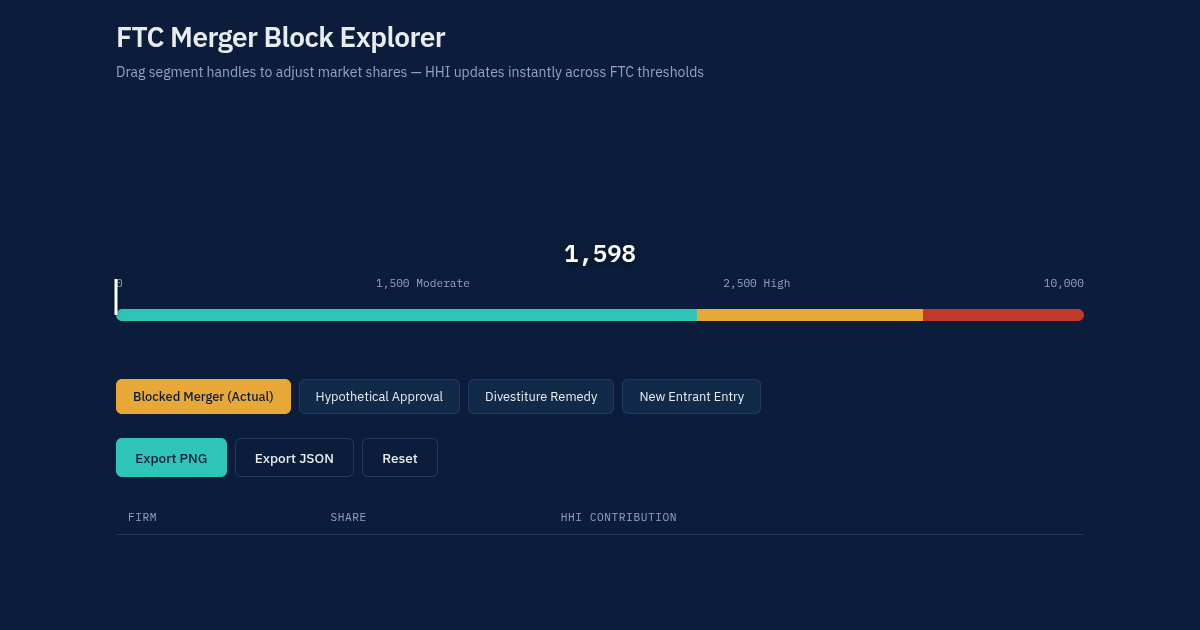Screen dimensions: 1200x630
Task: Click the FIRM column header
Action: coord(142,517)
